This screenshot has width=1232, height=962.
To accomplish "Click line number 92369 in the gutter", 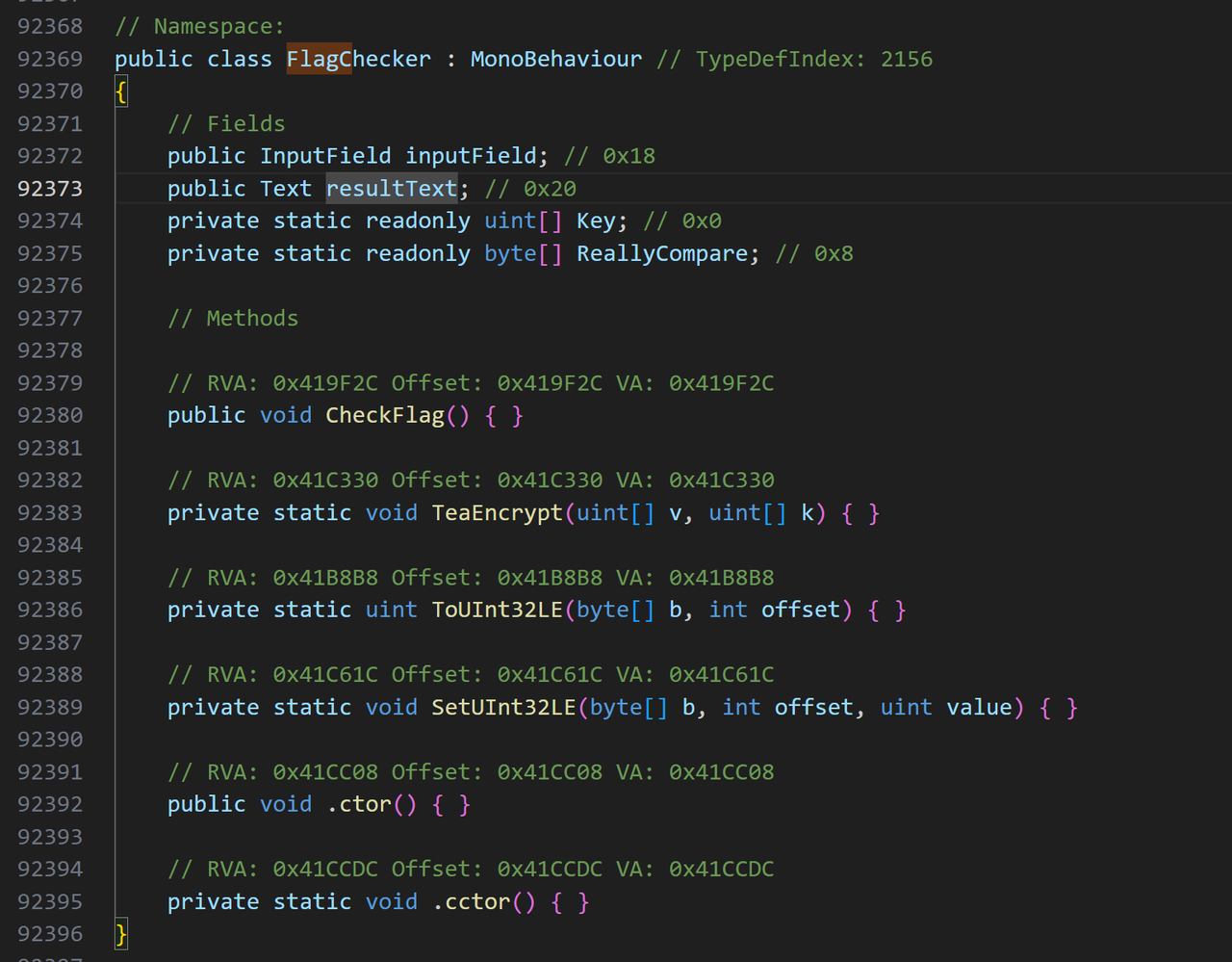I will coord(50,60).
